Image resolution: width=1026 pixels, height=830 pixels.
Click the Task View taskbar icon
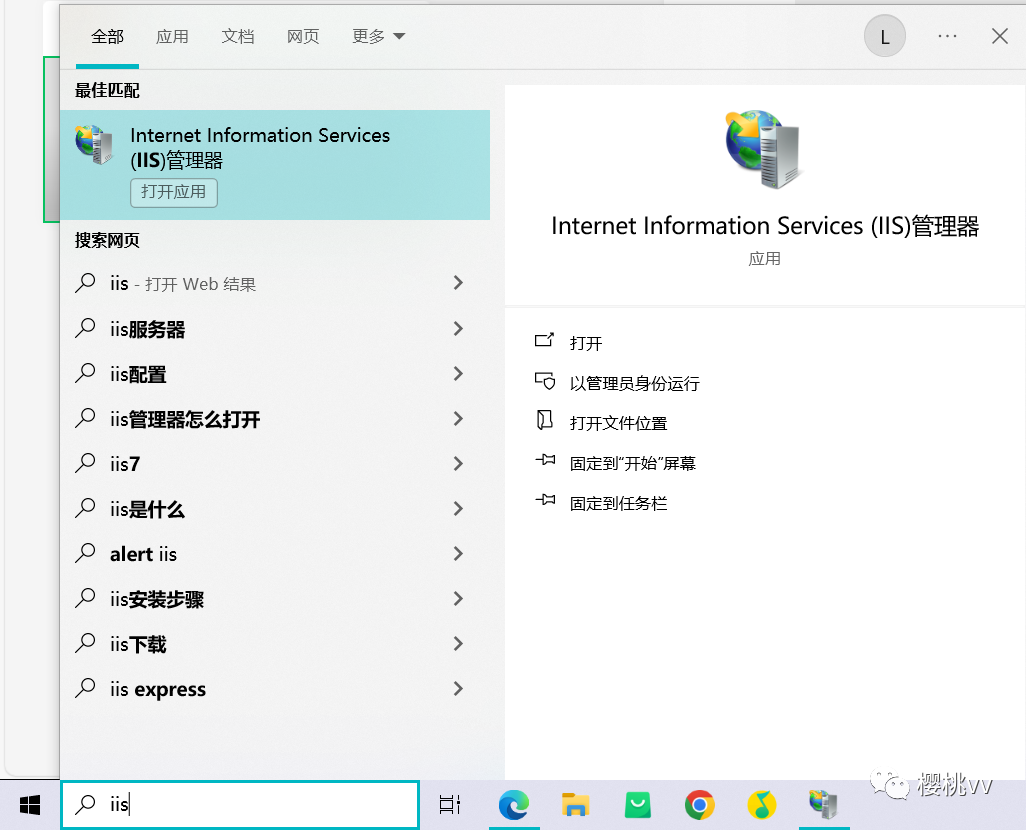point(450,804)
